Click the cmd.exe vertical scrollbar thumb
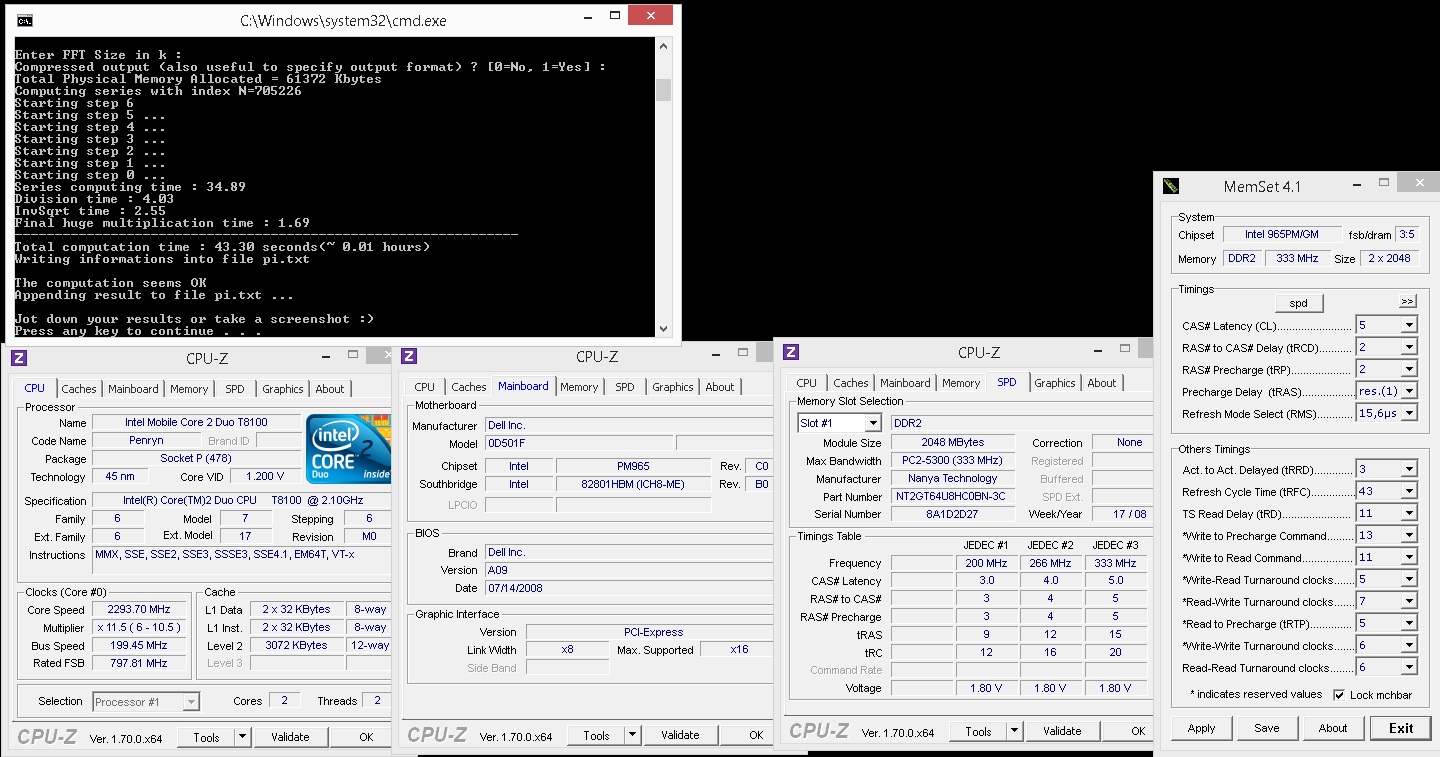Screen dimensions: 1440x757 (663, 90)
